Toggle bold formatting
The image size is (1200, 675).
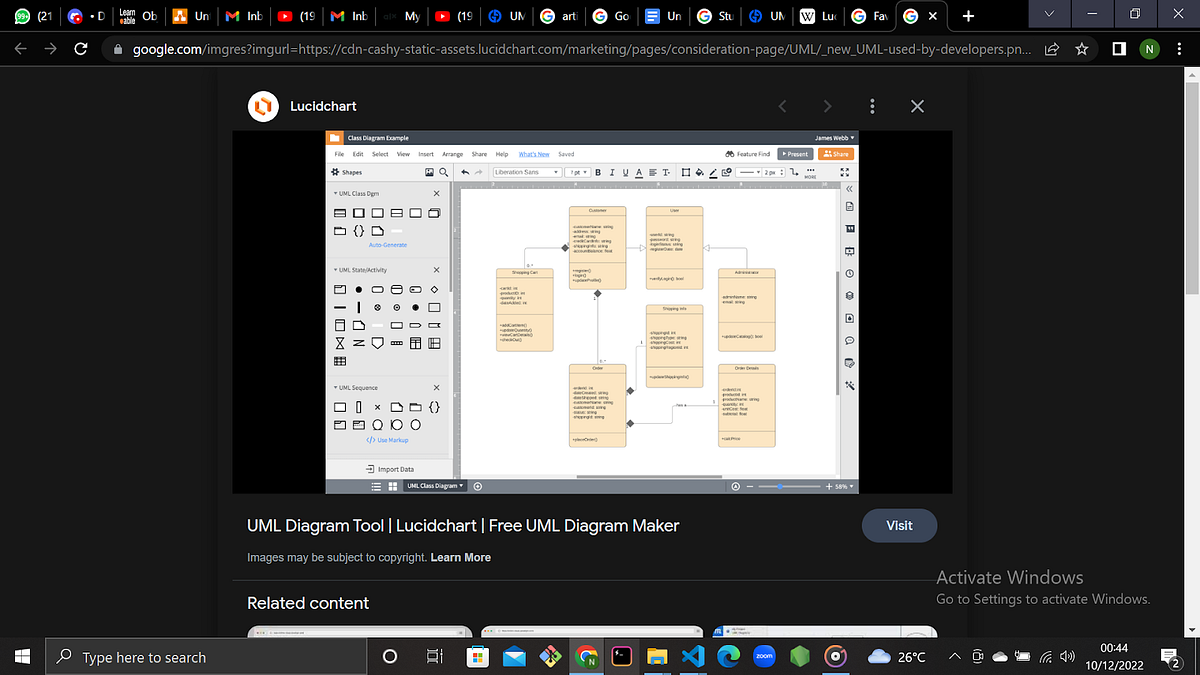click(x=598, y=172)
